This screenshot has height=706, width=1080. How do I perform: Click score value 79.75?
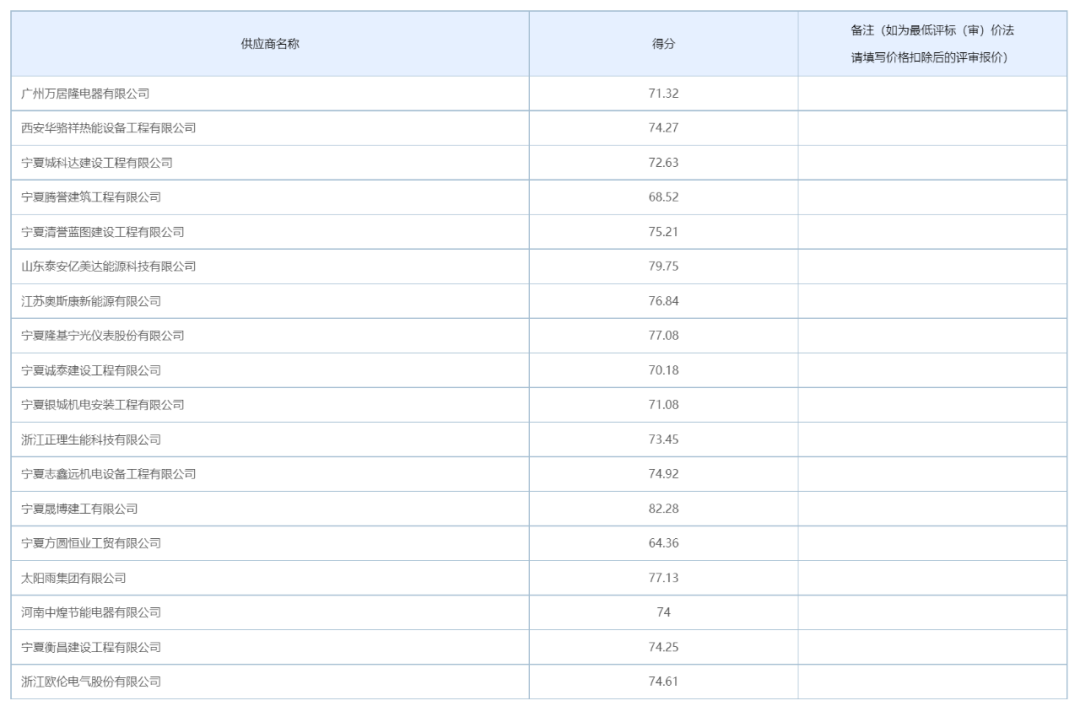coord(663,267)
